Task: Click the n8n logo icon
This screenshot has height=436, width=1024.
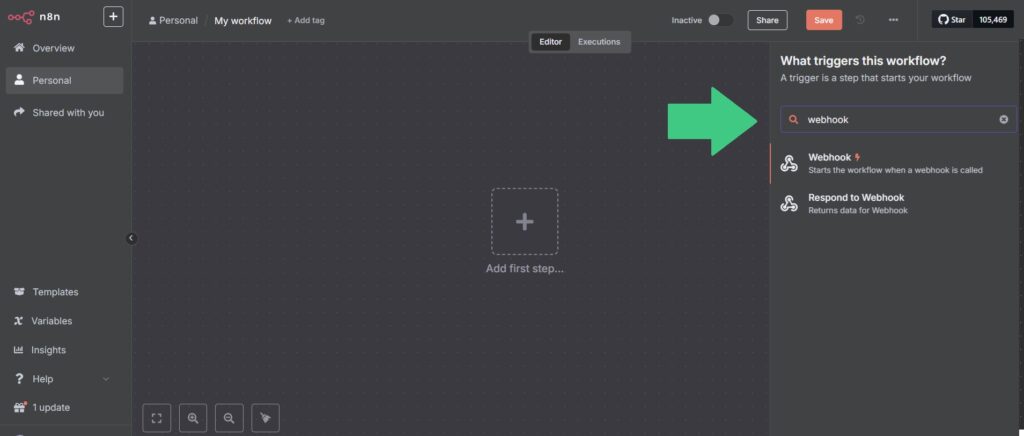Action: pos(21,17)
